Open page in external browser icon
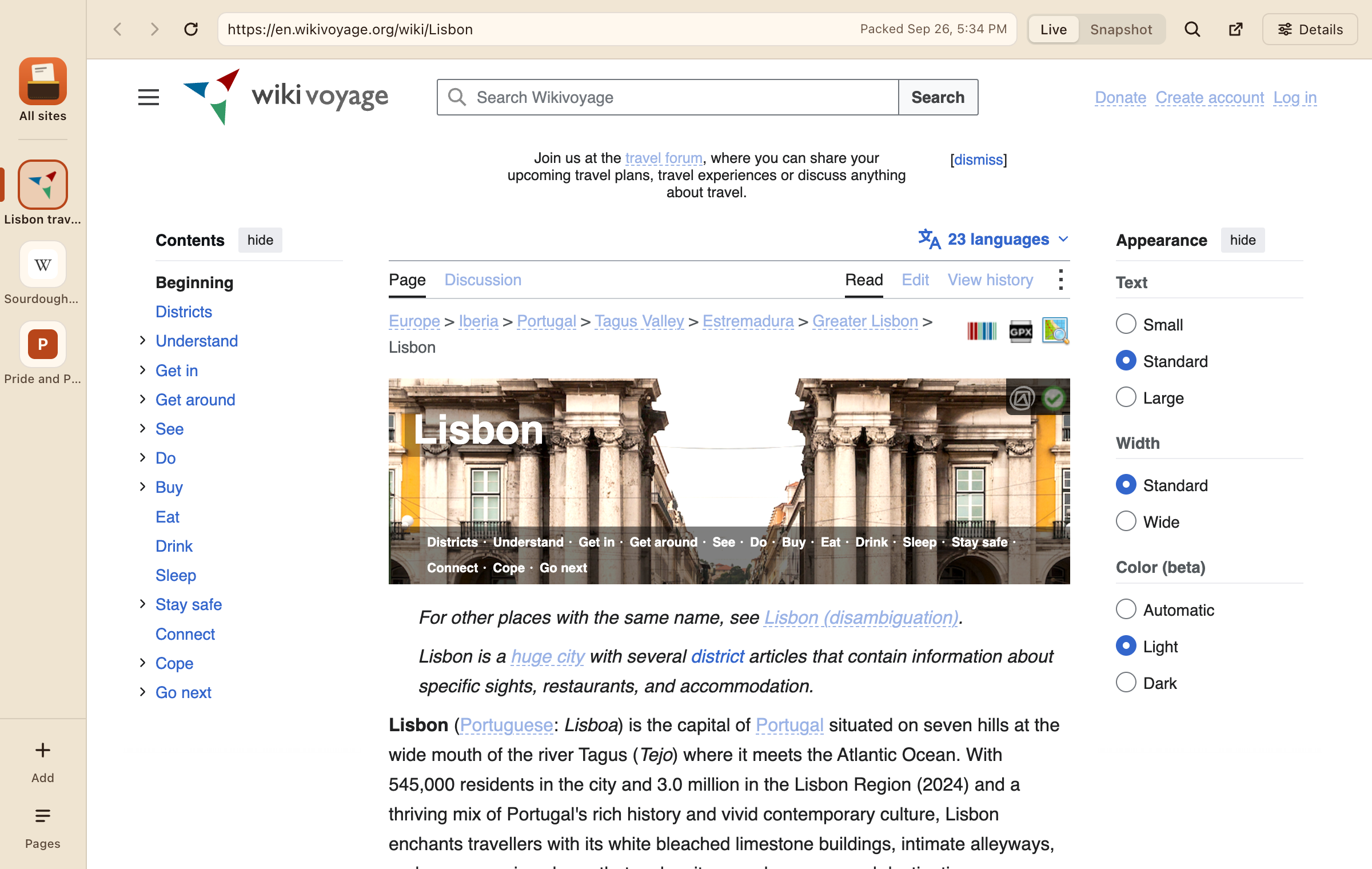The image size is (1372, 869). click(x=1236, y=29)
